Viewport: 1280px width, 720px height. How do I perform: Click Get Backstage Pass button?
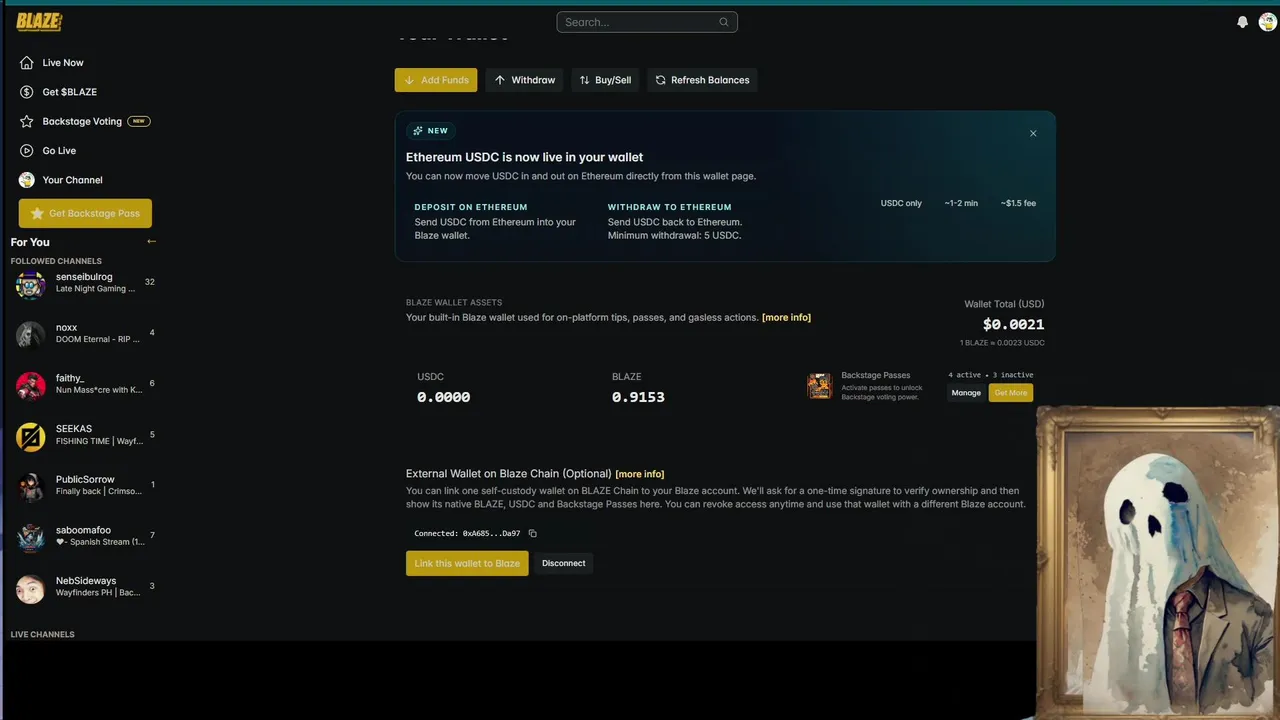pos(85,213)
